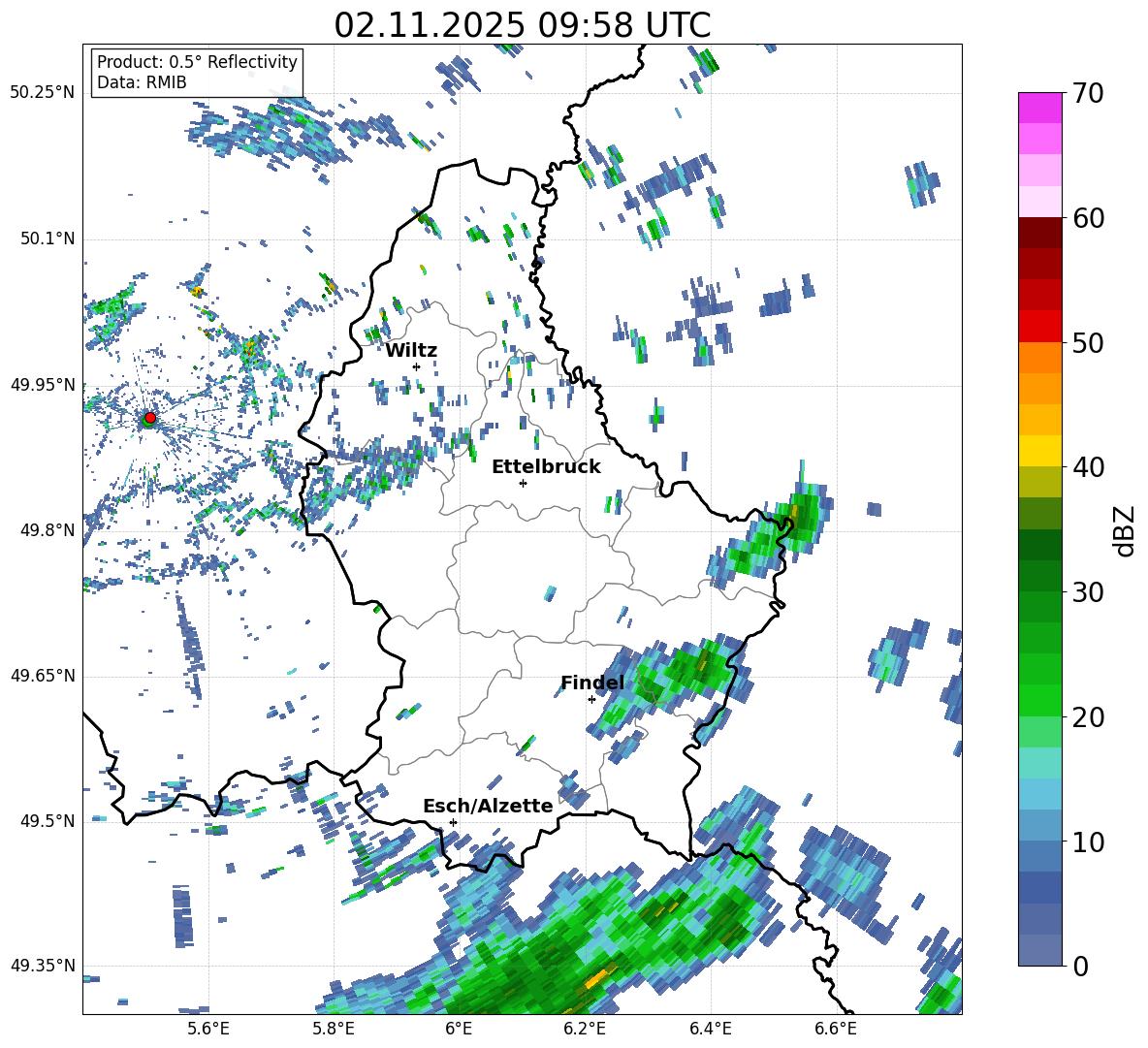Click the yellow colorbar segment above 40
The width and height of the screenshot is (1148, 1048).
coord(1040,452)
